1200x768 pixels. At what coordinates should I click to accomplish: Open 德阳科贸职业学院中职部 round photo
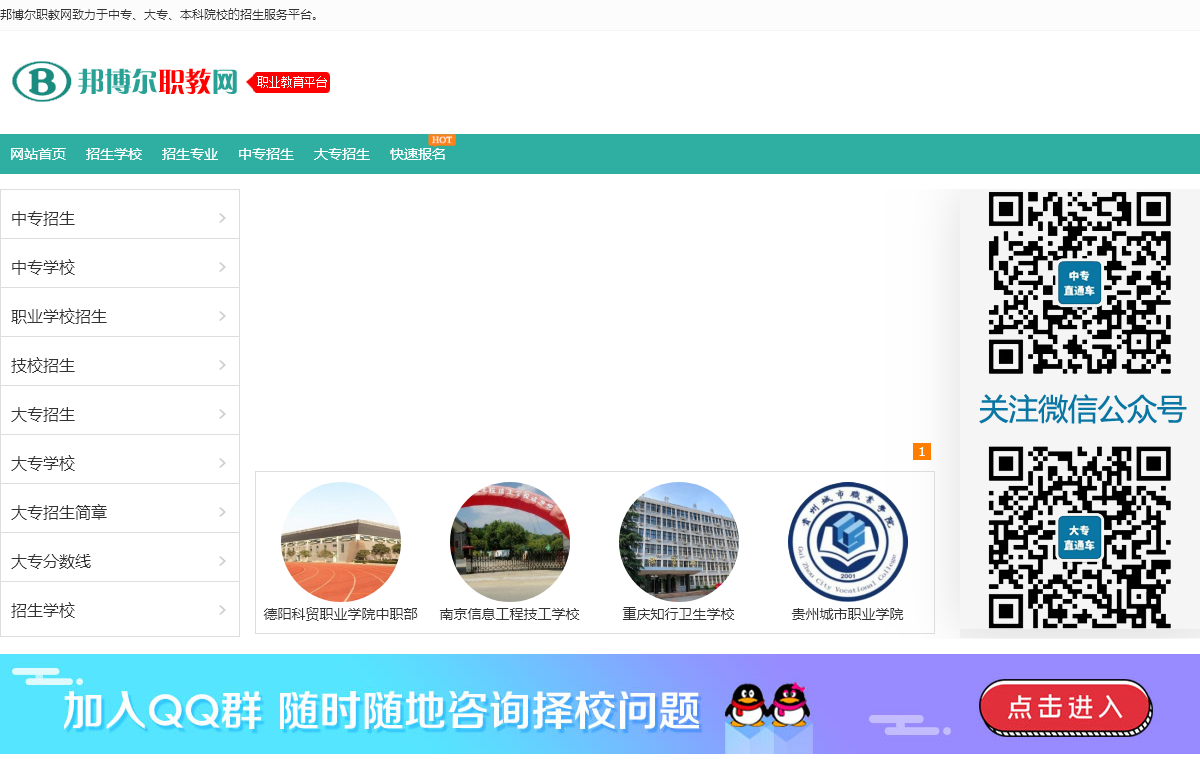(341, 542)
